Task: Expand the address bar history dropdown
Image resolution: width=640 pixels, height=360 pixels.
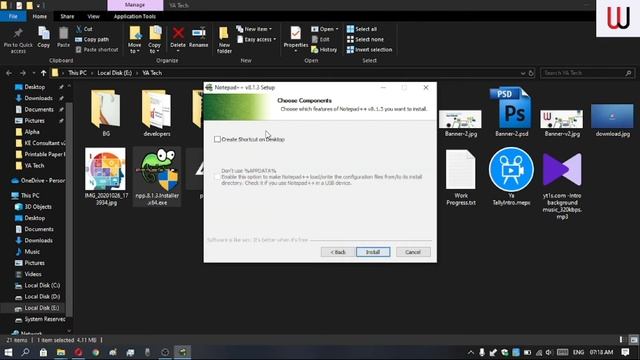Action: (x=523, y=73)
